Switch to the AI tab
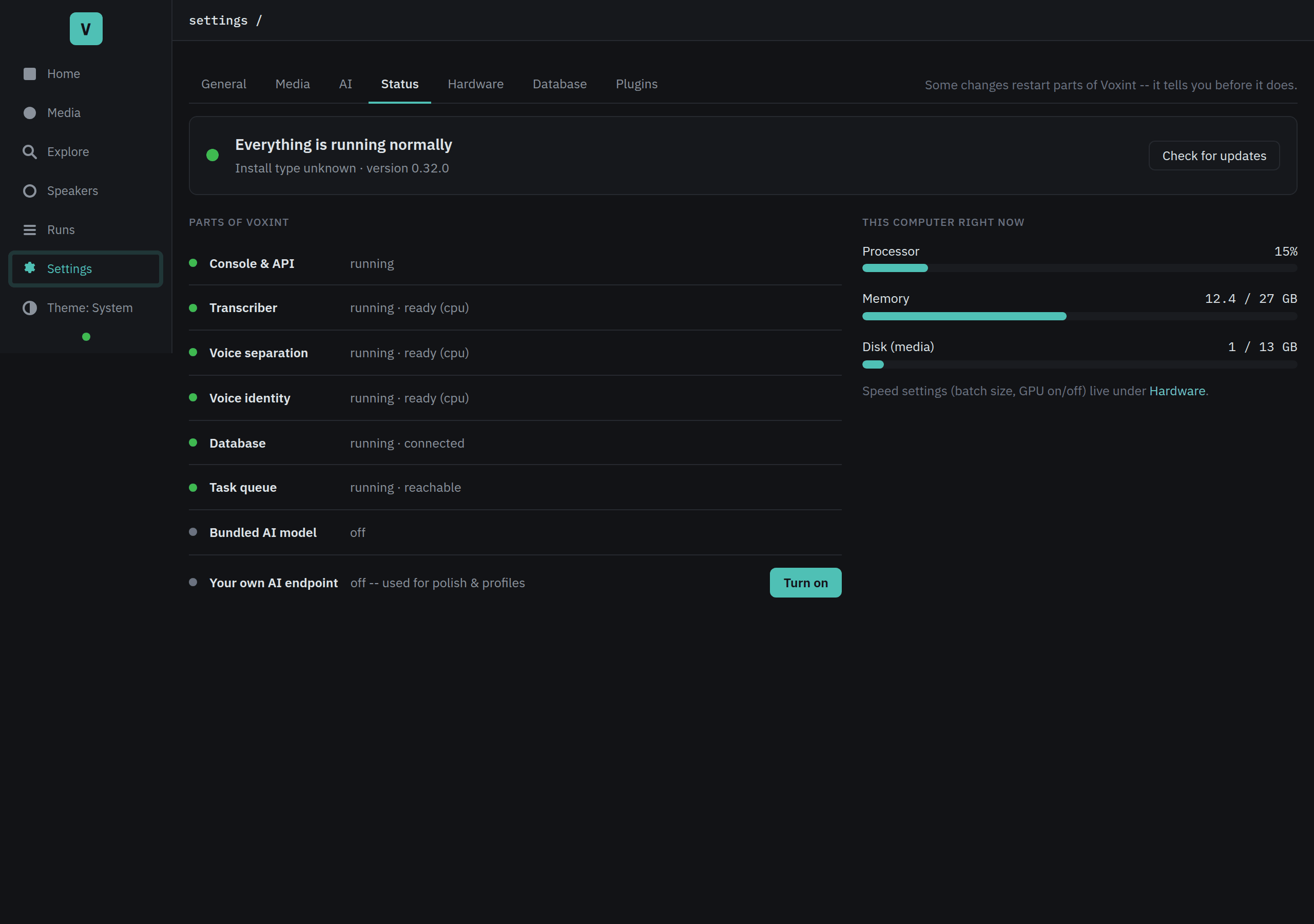 345,84
